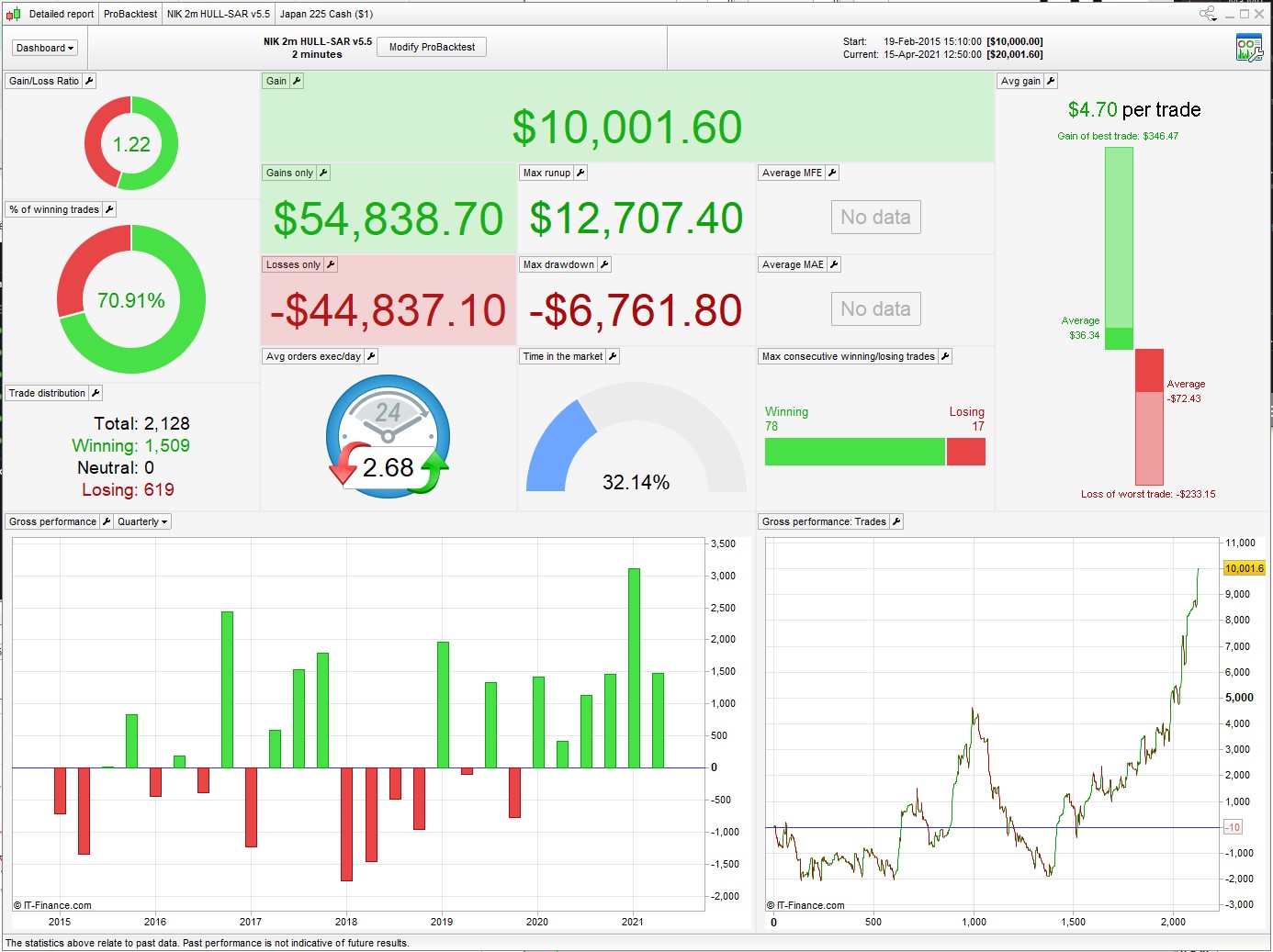The width and height of the screenshot is (1273, 952).
Task: Click the share icon in the title bar
Action: coord(1208,14)
